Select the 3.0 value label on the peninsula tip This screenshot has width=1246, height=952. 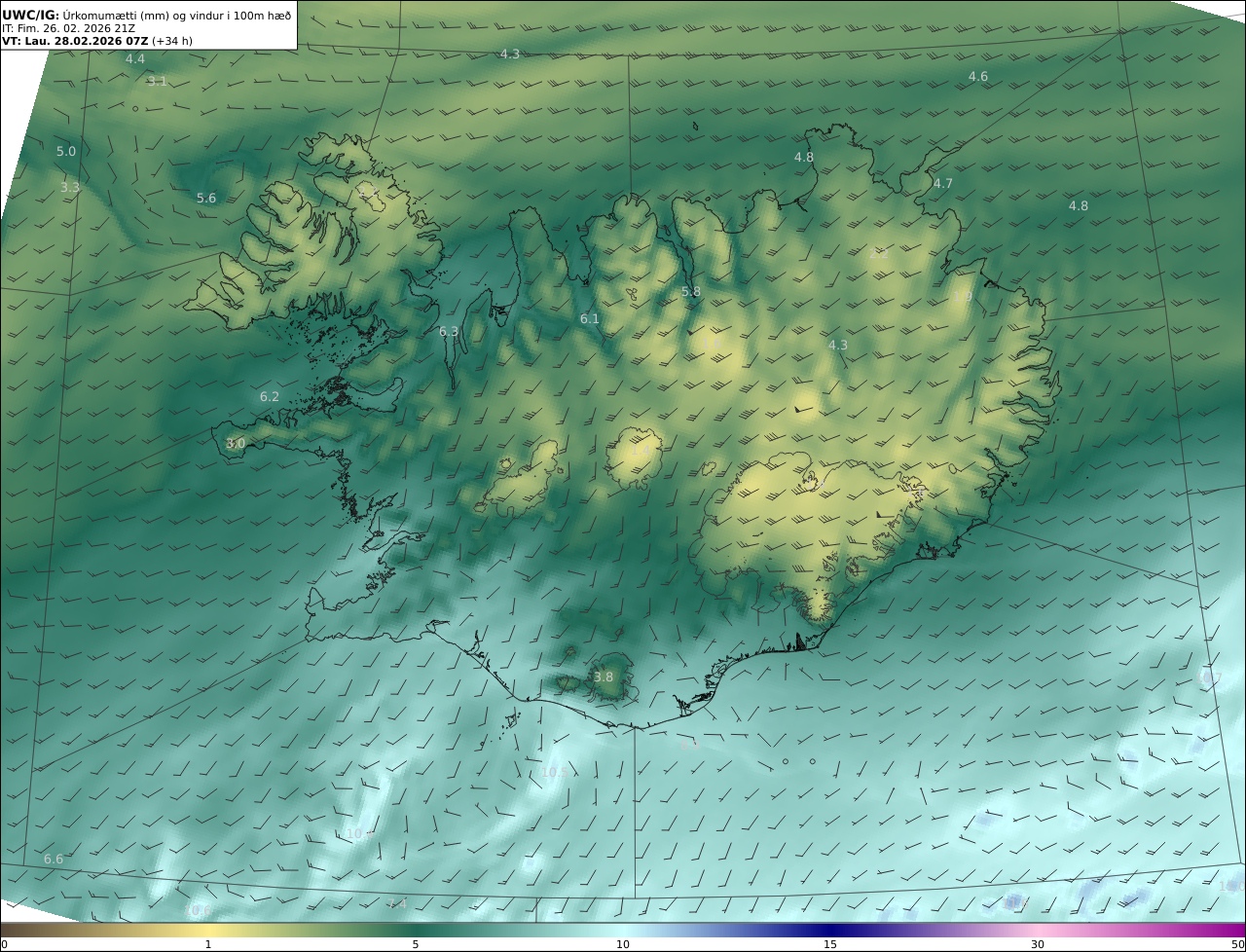236,444
